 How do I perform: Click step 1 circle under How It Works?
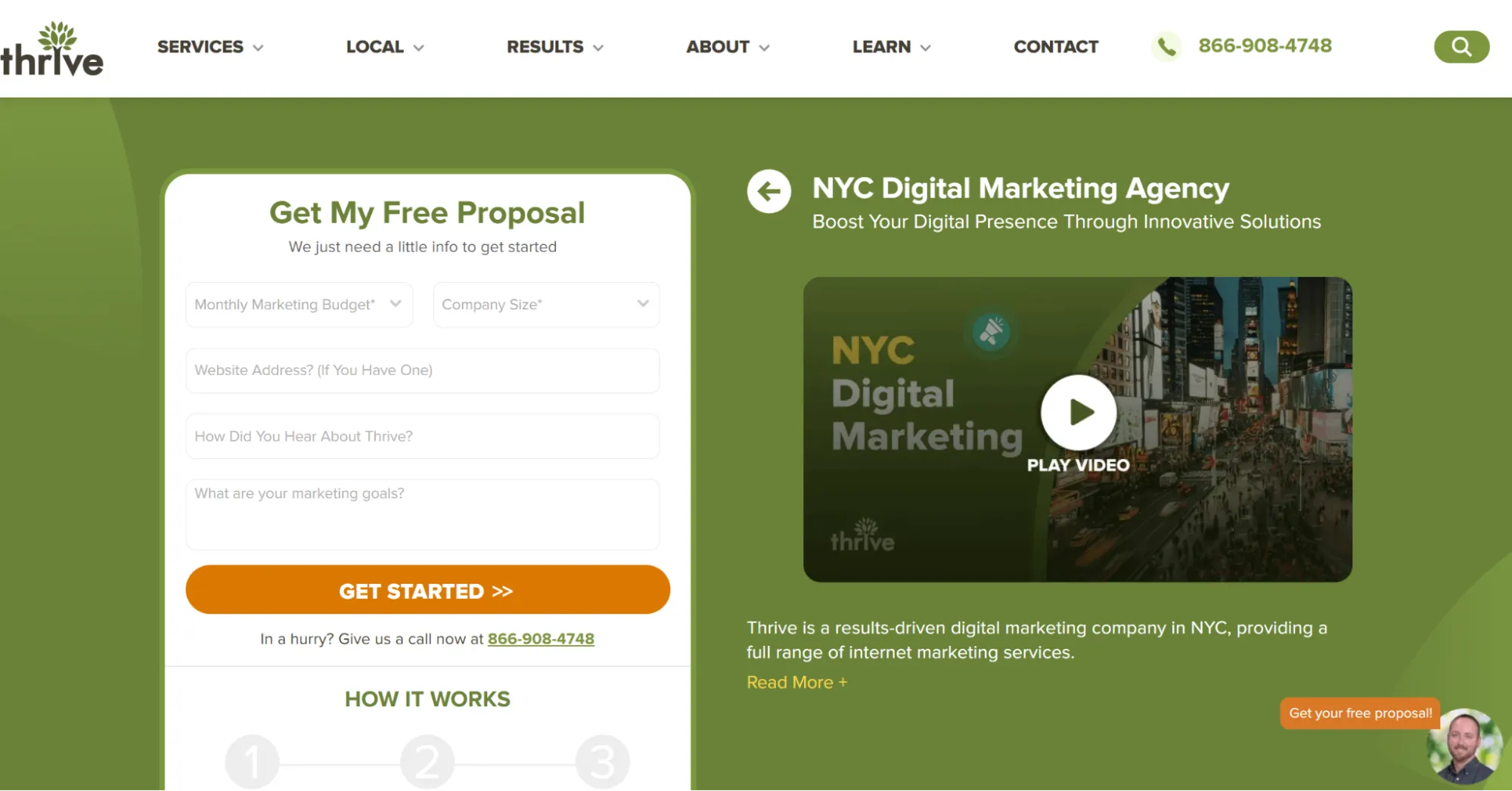pyautogui.click(x=253, y=762)
